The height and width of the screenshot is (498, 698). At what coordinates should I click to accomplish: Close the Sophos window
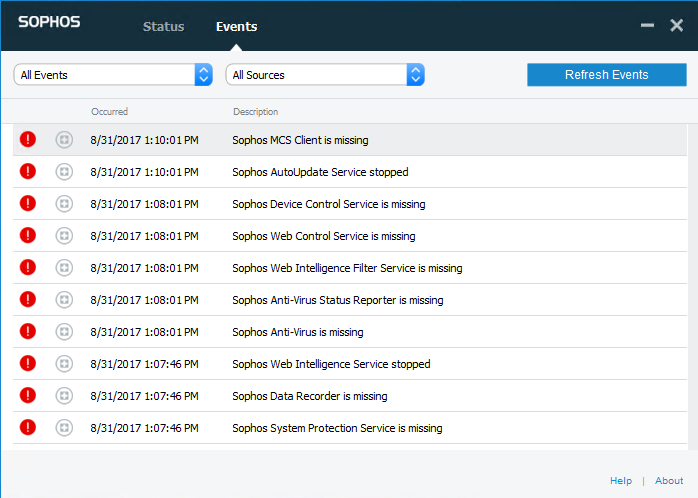click(x=677, y=25)
